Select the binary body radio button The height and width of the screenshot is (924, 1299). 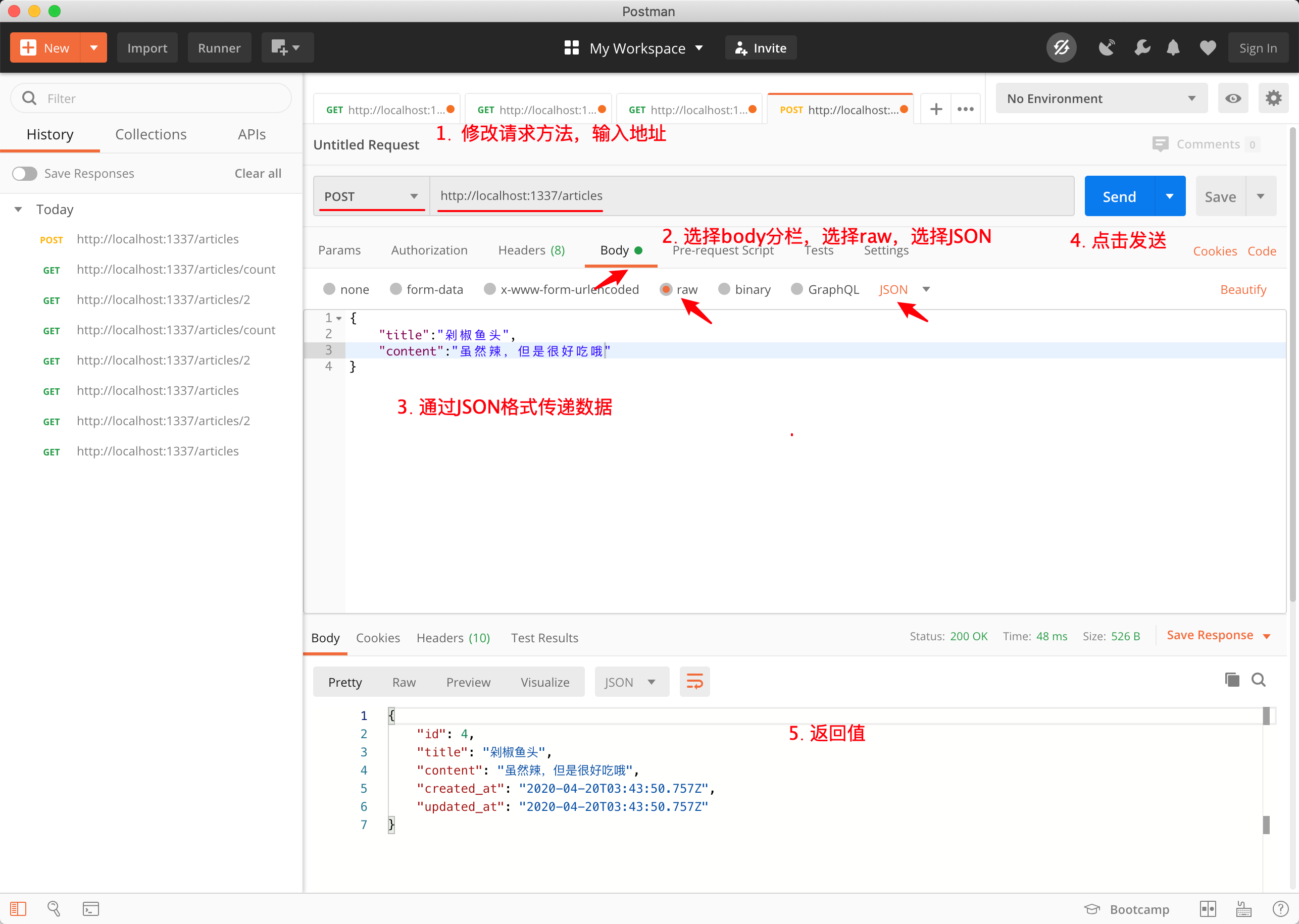(x=724, y=289)
